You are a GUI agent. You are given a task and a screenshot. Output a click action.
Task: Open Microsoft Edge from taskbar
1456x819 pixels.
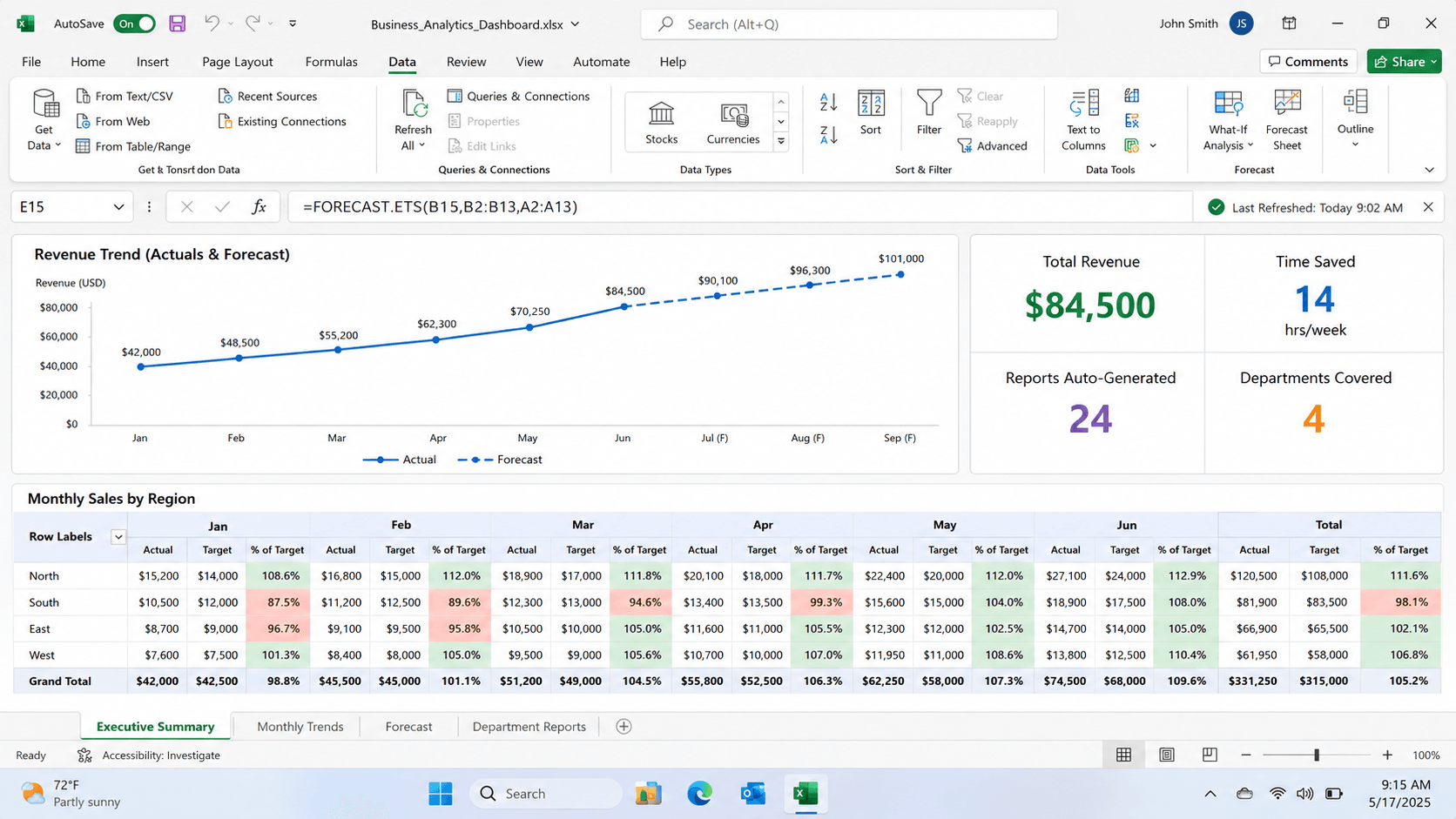tap(699, 794)
